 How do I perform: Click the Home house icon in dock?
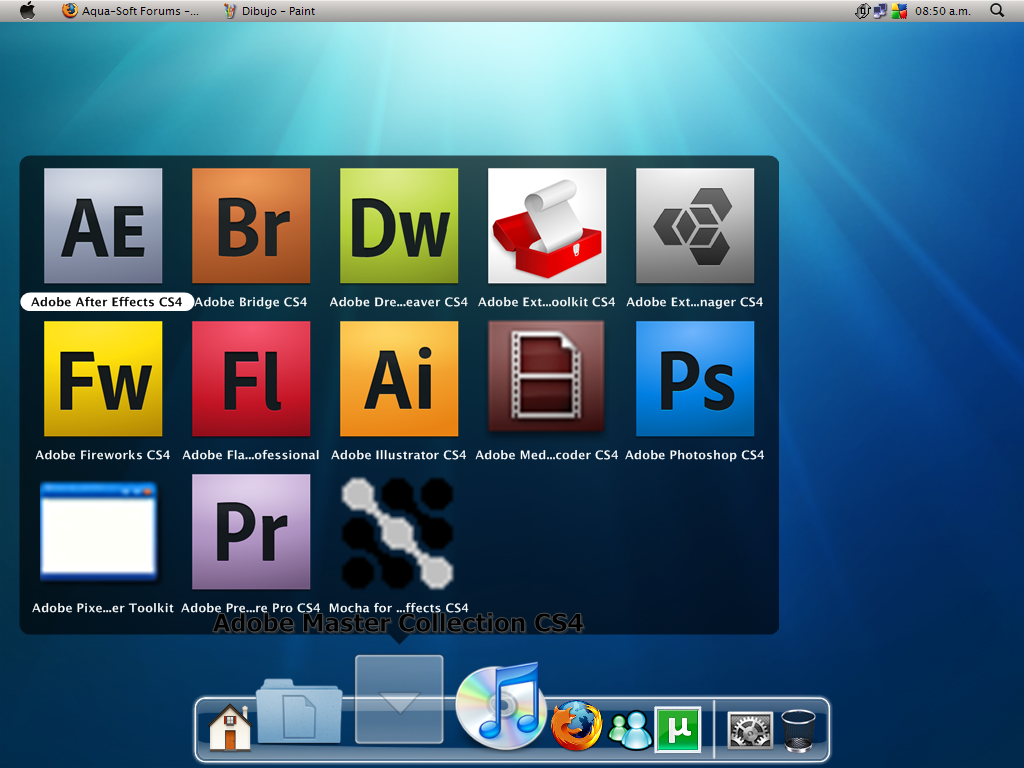pos(230,727)
